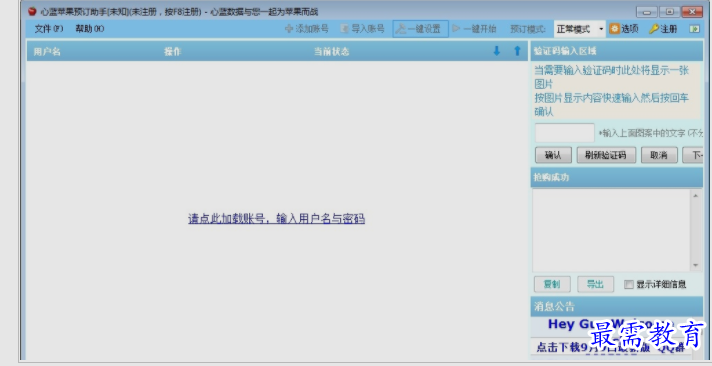Open the 帮助 menu
This screenshot has width=712, height=366.
pos(89,29)
